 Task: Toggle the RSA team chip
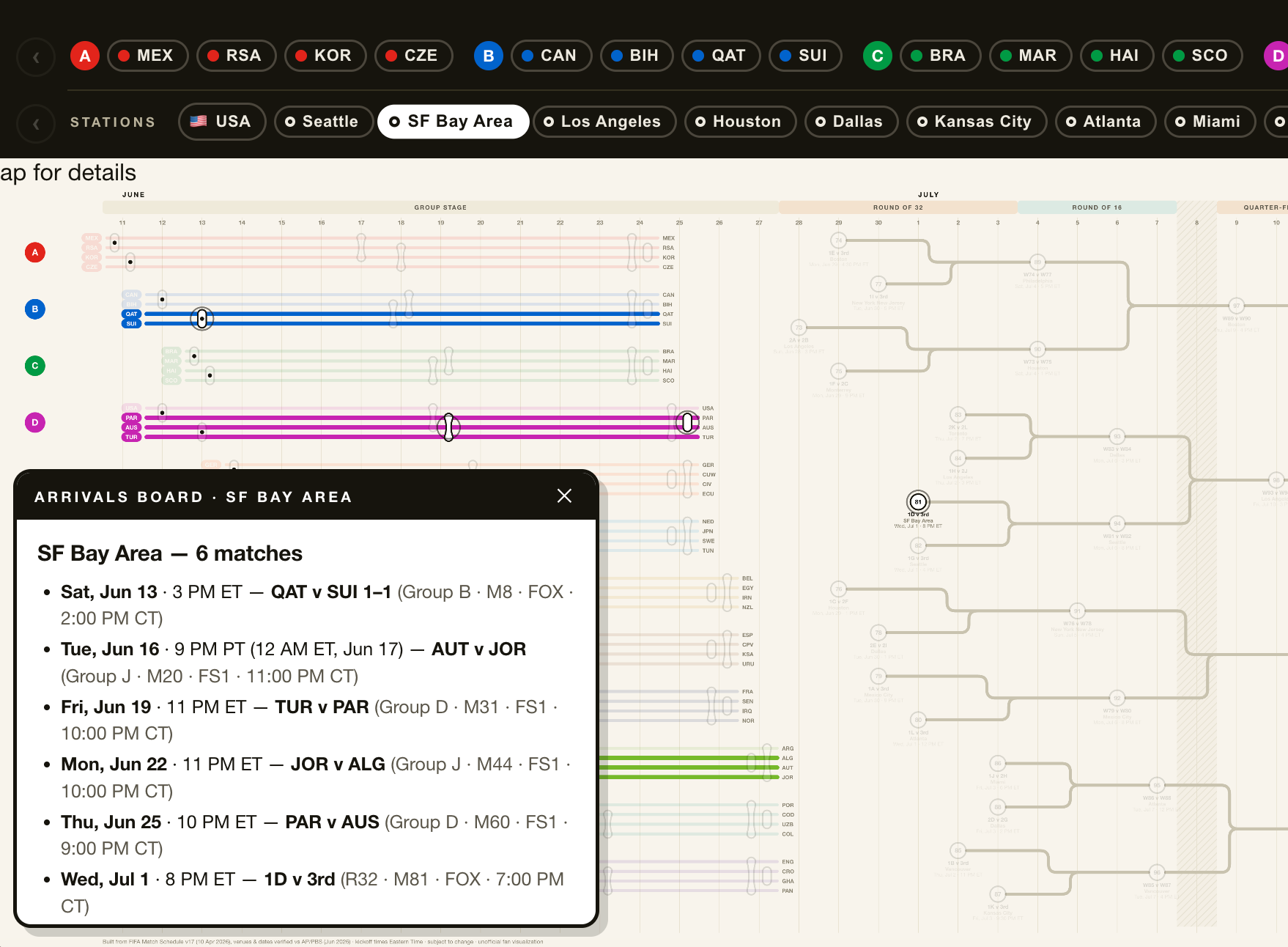tap(237, 56)
